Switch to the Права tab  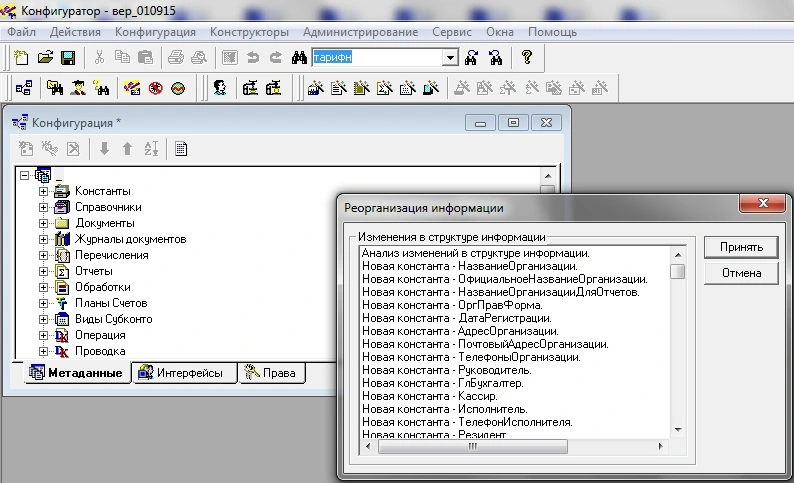coord(272,373)
